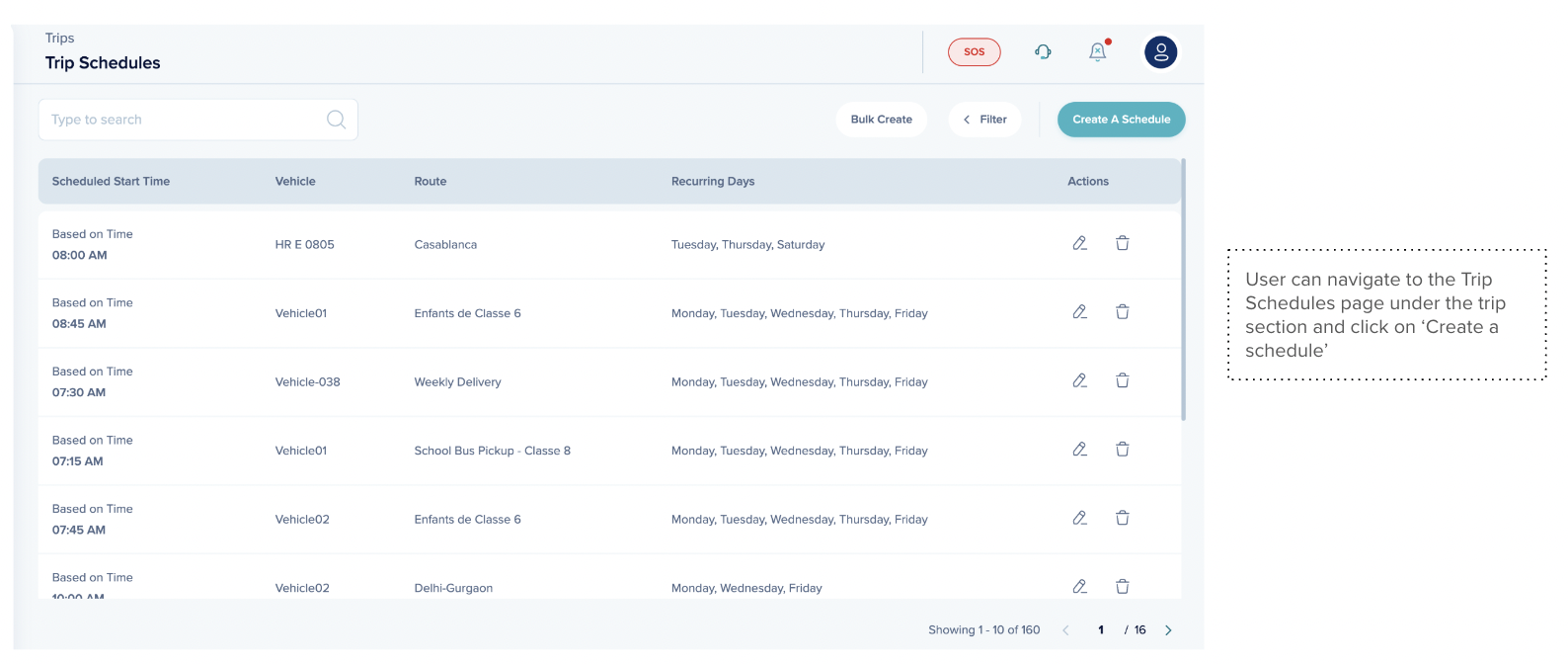
Task: Click the Bulk Create button
Action: (881, 120)
